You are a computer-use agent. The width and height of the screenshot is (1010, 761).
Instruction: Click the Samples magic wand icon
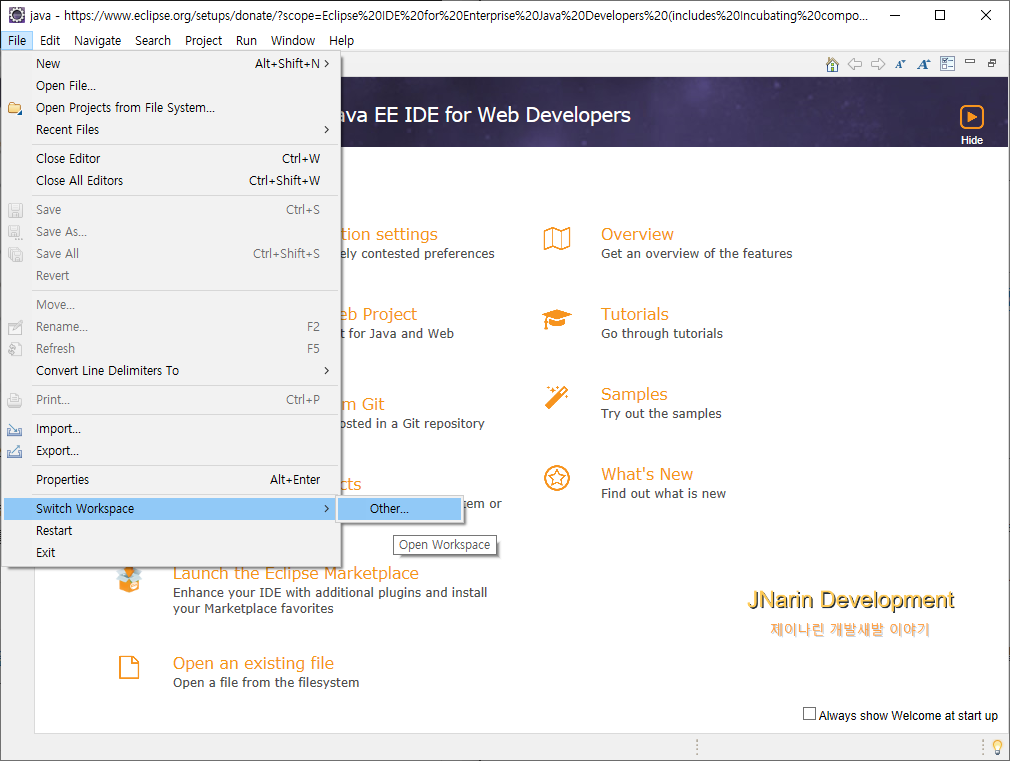[557, 397]
